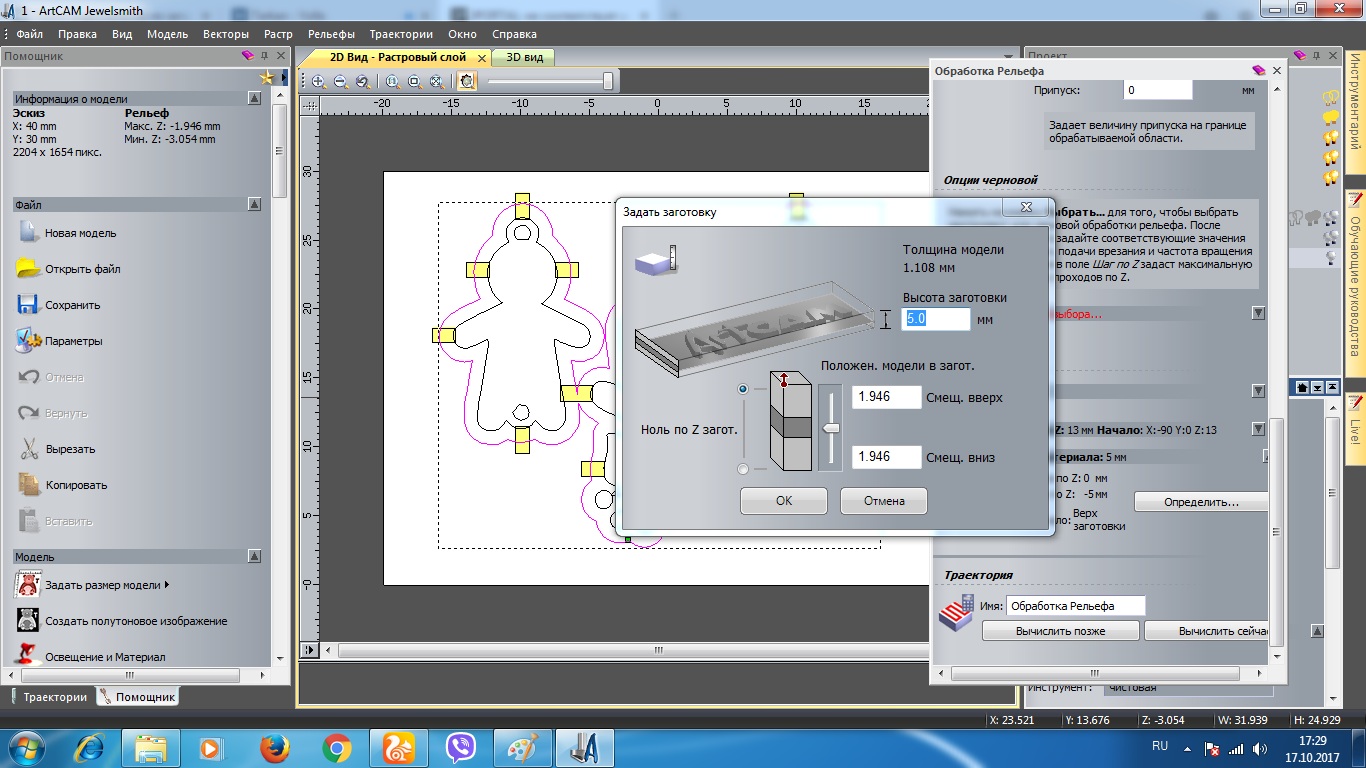Open Google Chrome from the taskbar

336,747
